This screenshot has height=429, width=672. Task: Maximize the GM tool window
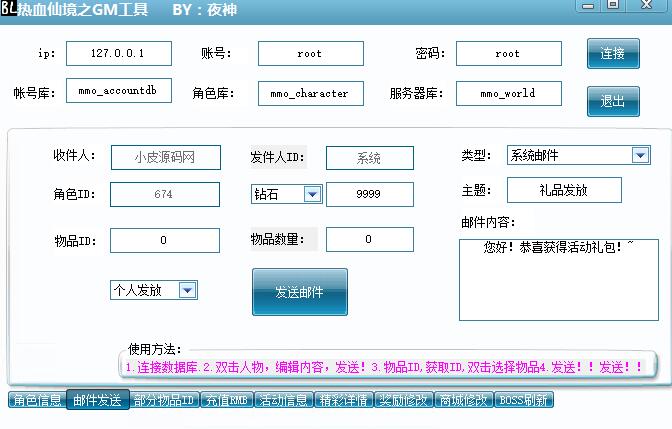pyautogui.click(x=613, y=5)
